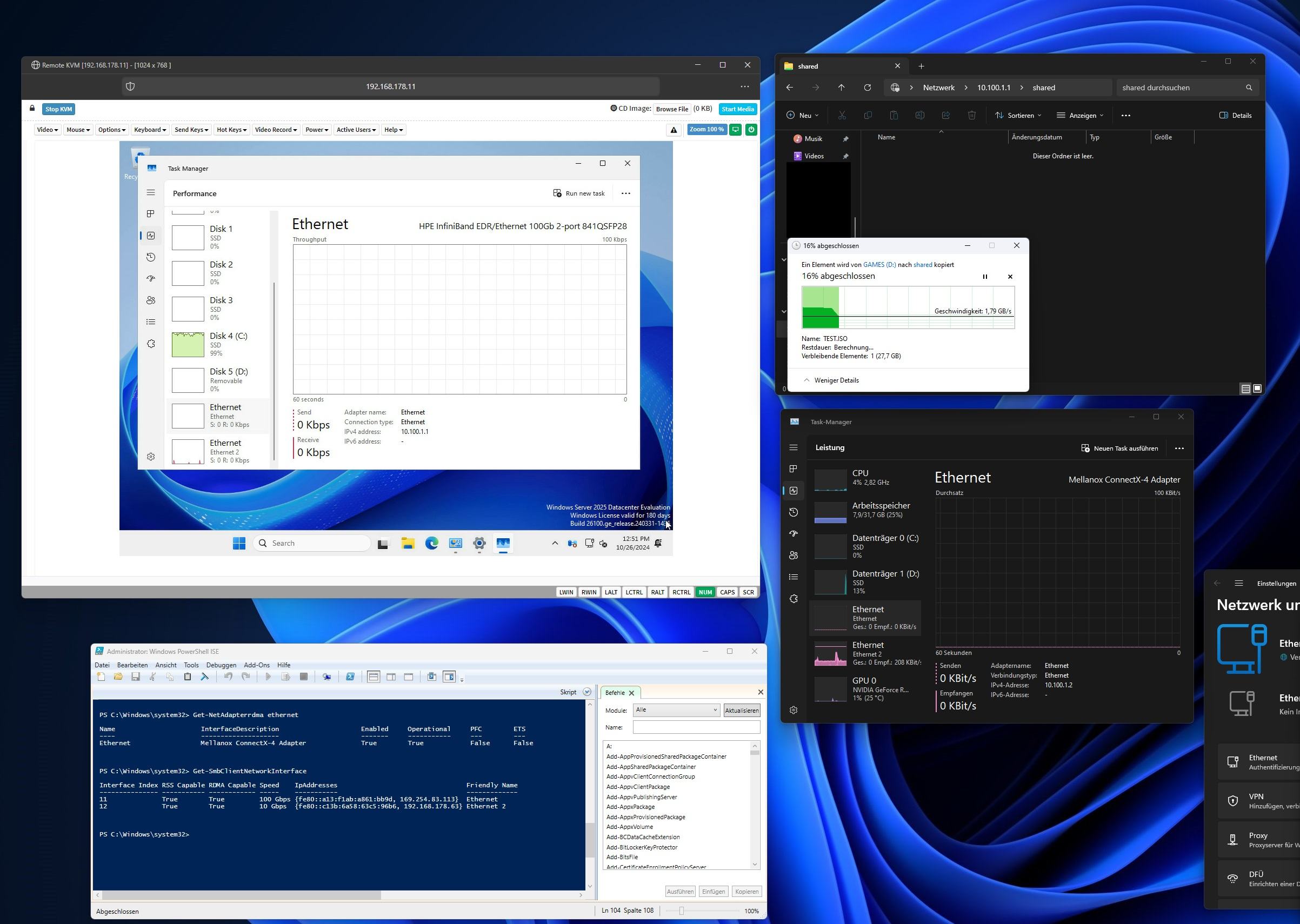Open Add-Ons menu in PowerShell ISE
Image resolution: width=1300 pixels, height=924 pixels.
click(257, 665)
